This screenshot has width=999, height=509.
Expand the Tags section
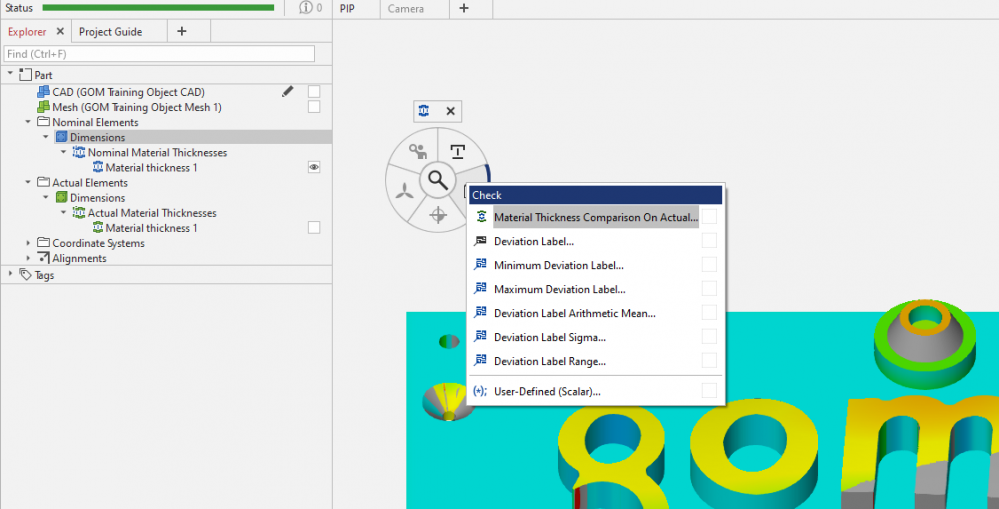point(10,274)
